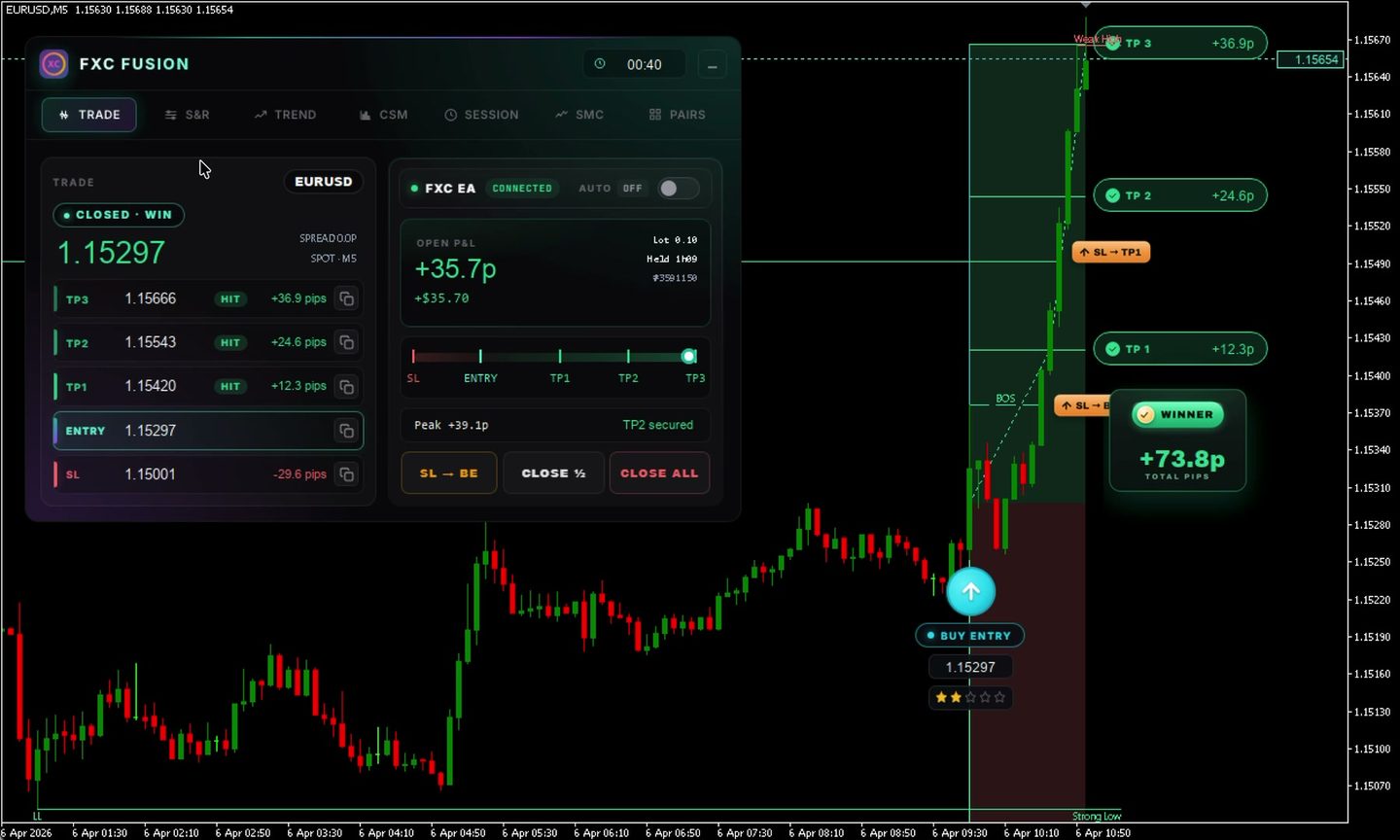The height and width of the screenshot is (840, 1400).
Task: Click the +36.9 pips TP3 value
Action: (298, 298)
